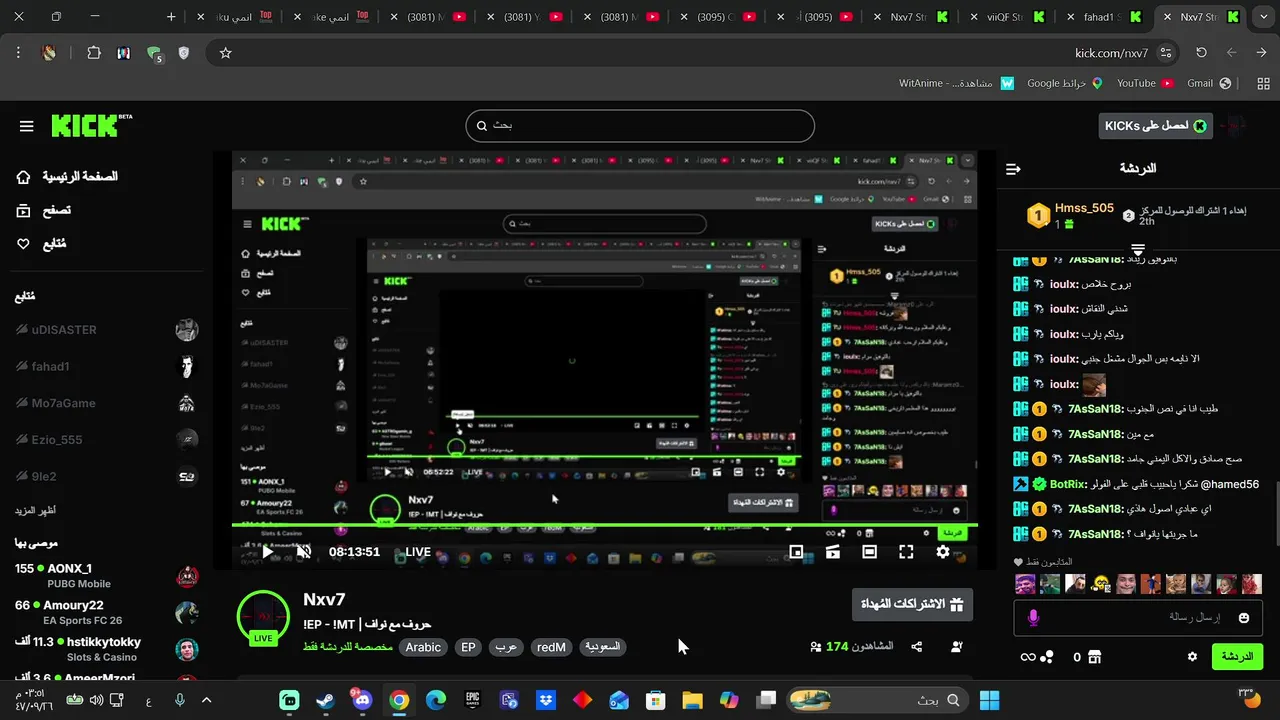Open recommended channel AONX_1
The image size is (1280, 720).
106,575
